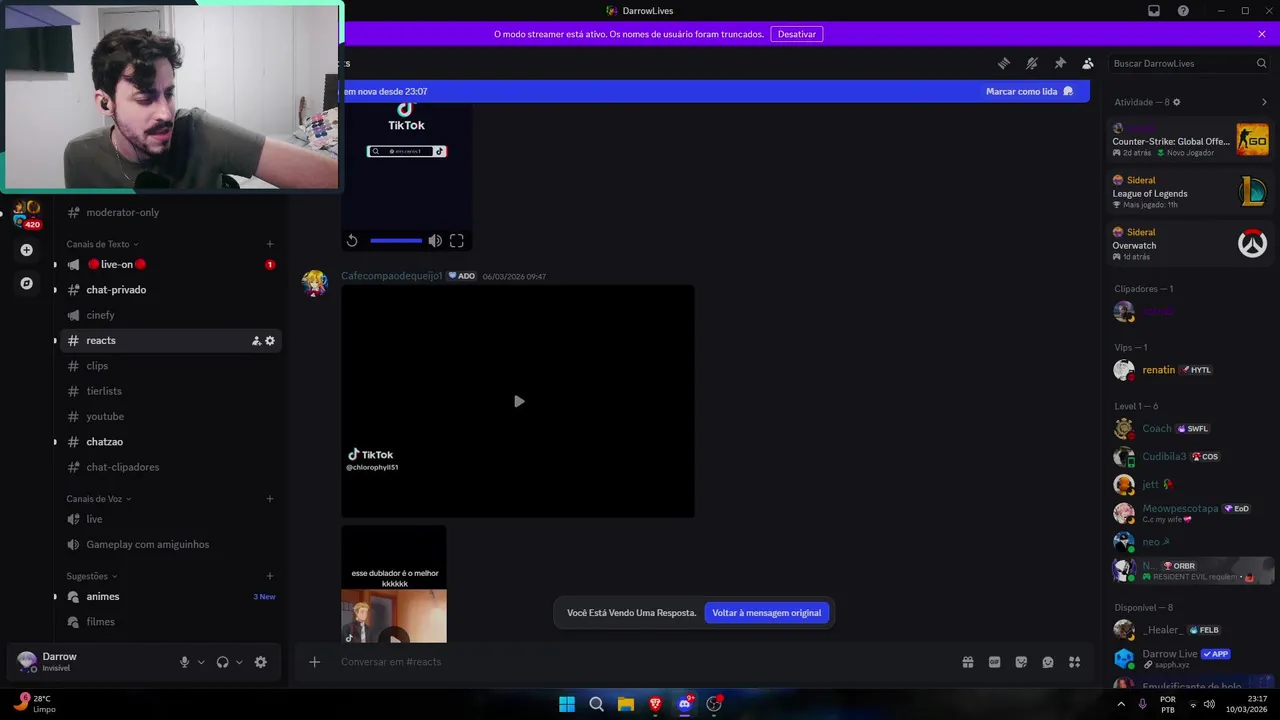Image resolution: width=1280 pixels, height=720 pixels.
Task: Collapse the Sugestões category
Action: click(92, 576)
